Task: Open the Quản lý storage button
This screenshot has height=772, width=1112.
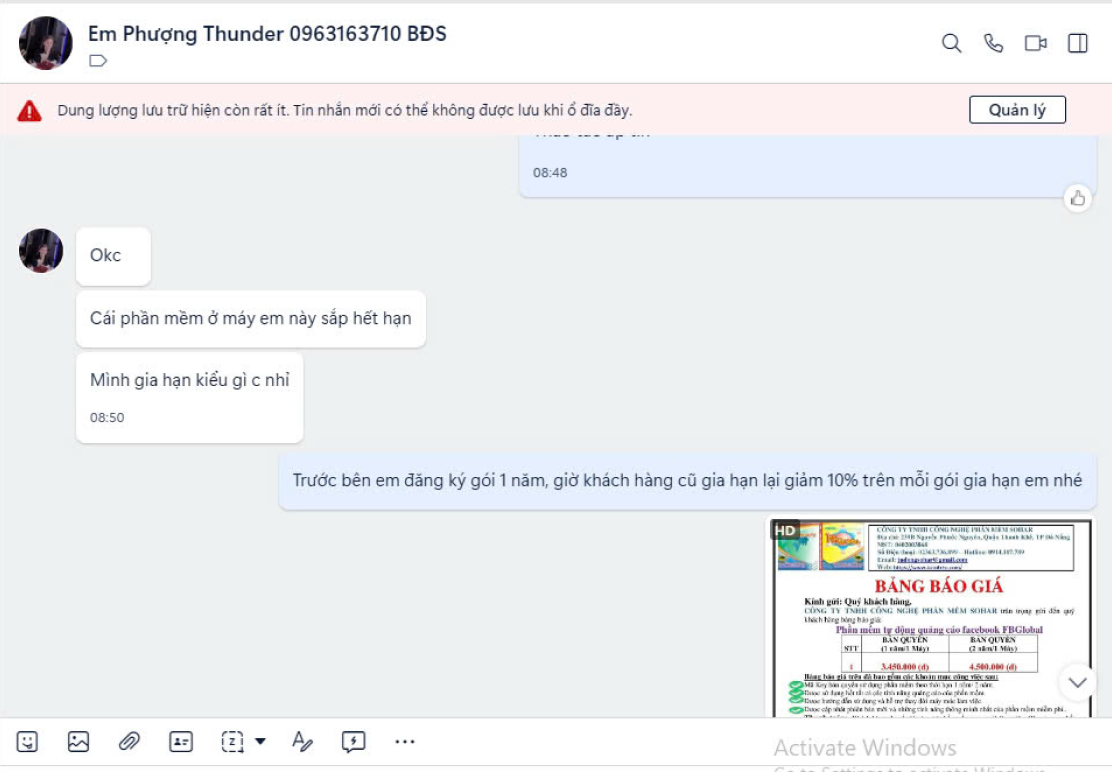Action: click(1017, 110)
